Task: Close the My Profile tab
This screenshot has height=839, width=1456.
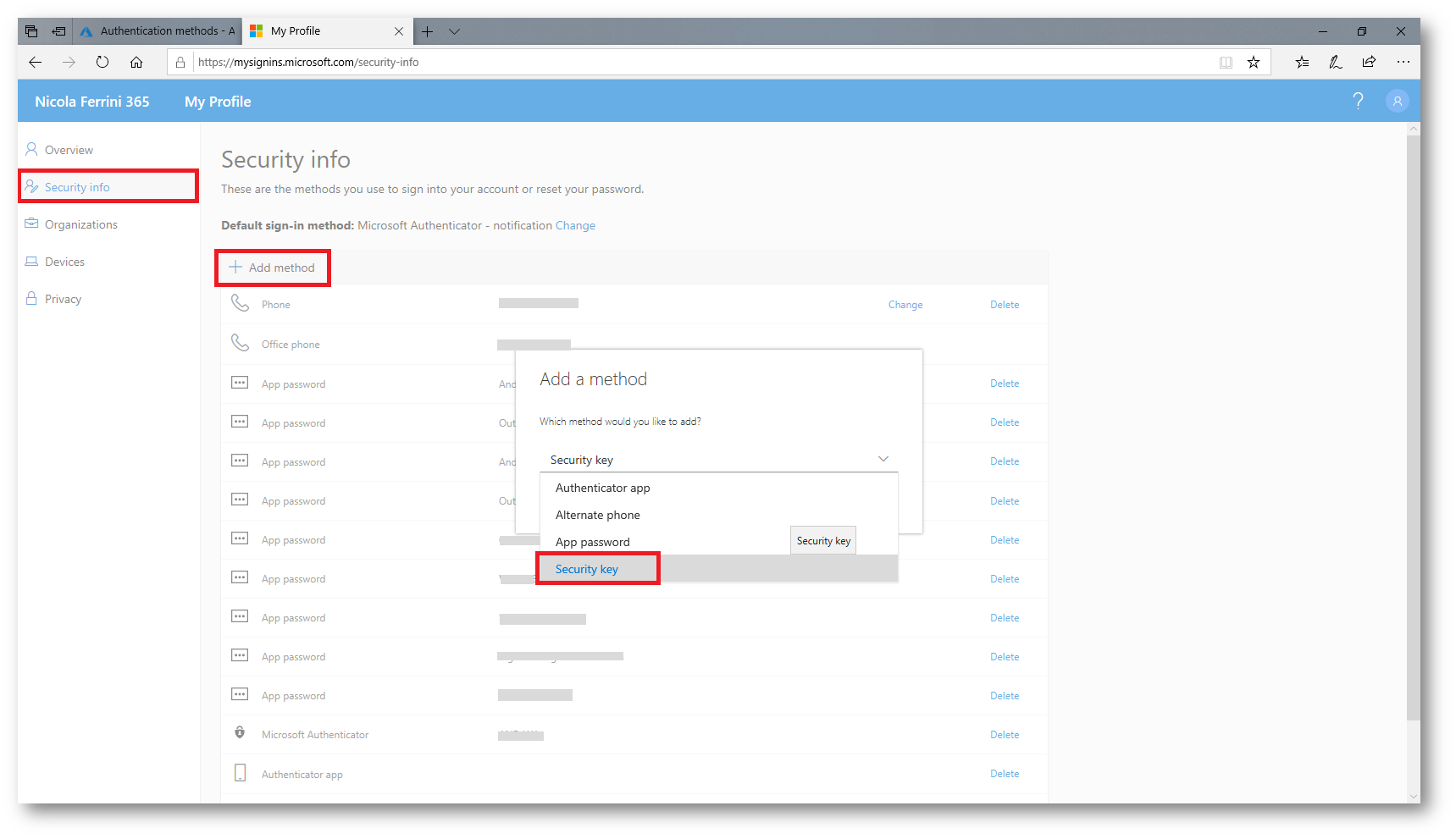Action: (399, 31)
